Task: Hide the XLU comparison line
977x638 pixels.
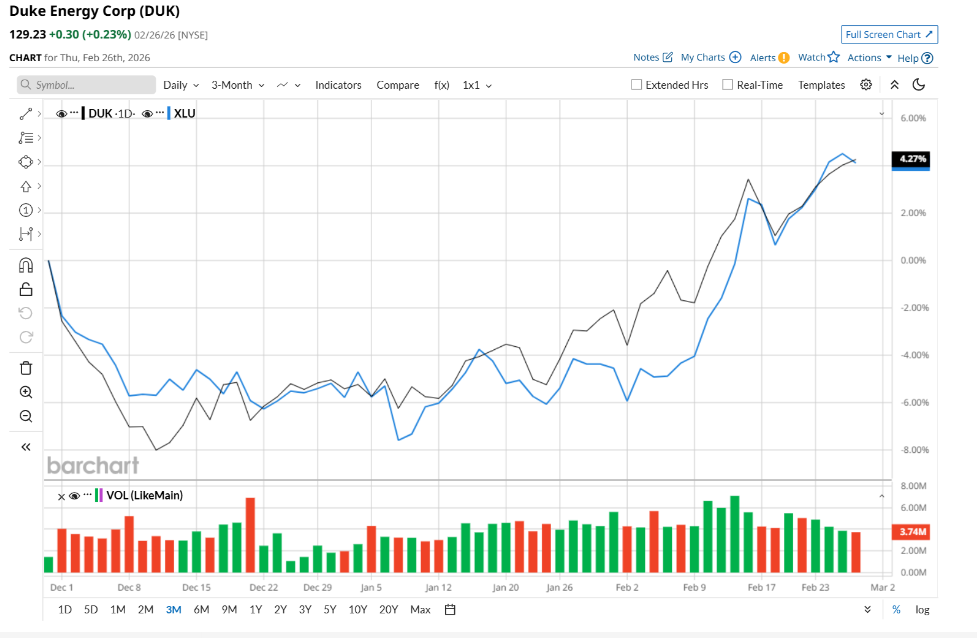Action: [147, 114]
